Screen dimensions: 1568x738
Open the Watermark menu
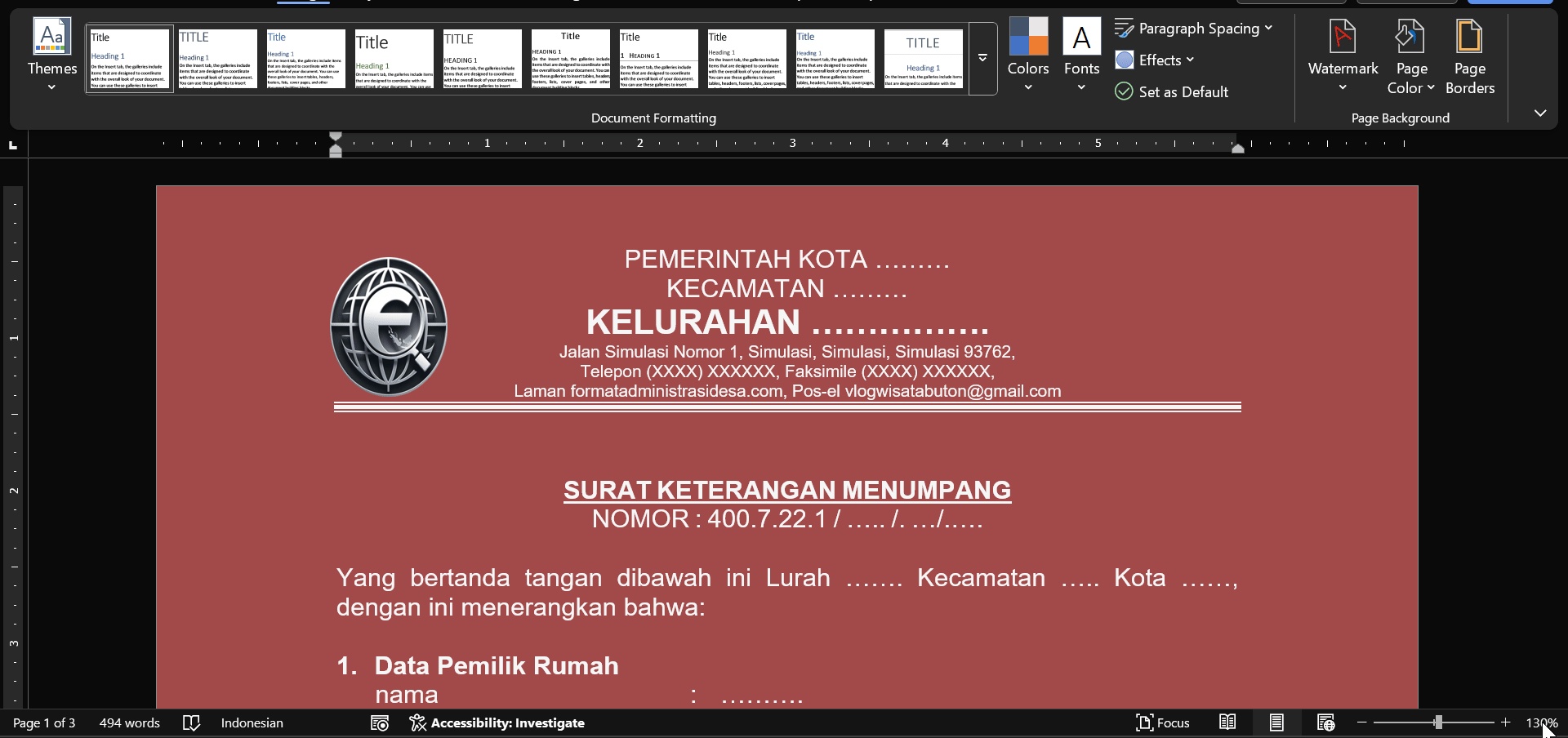click(1343, 55)
